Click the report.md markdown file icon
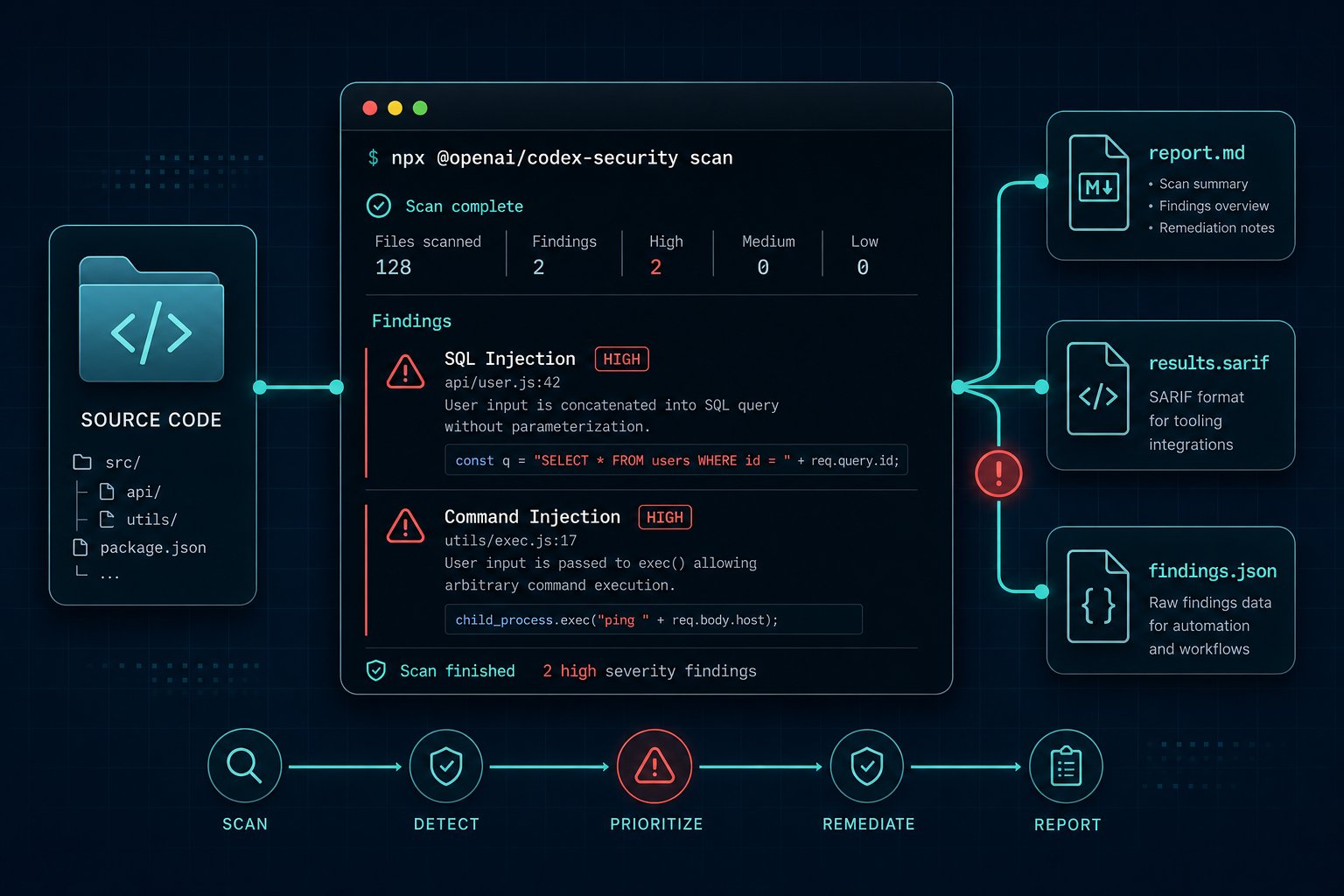This screenshot has height=896, width=1344. (1099, 183)
